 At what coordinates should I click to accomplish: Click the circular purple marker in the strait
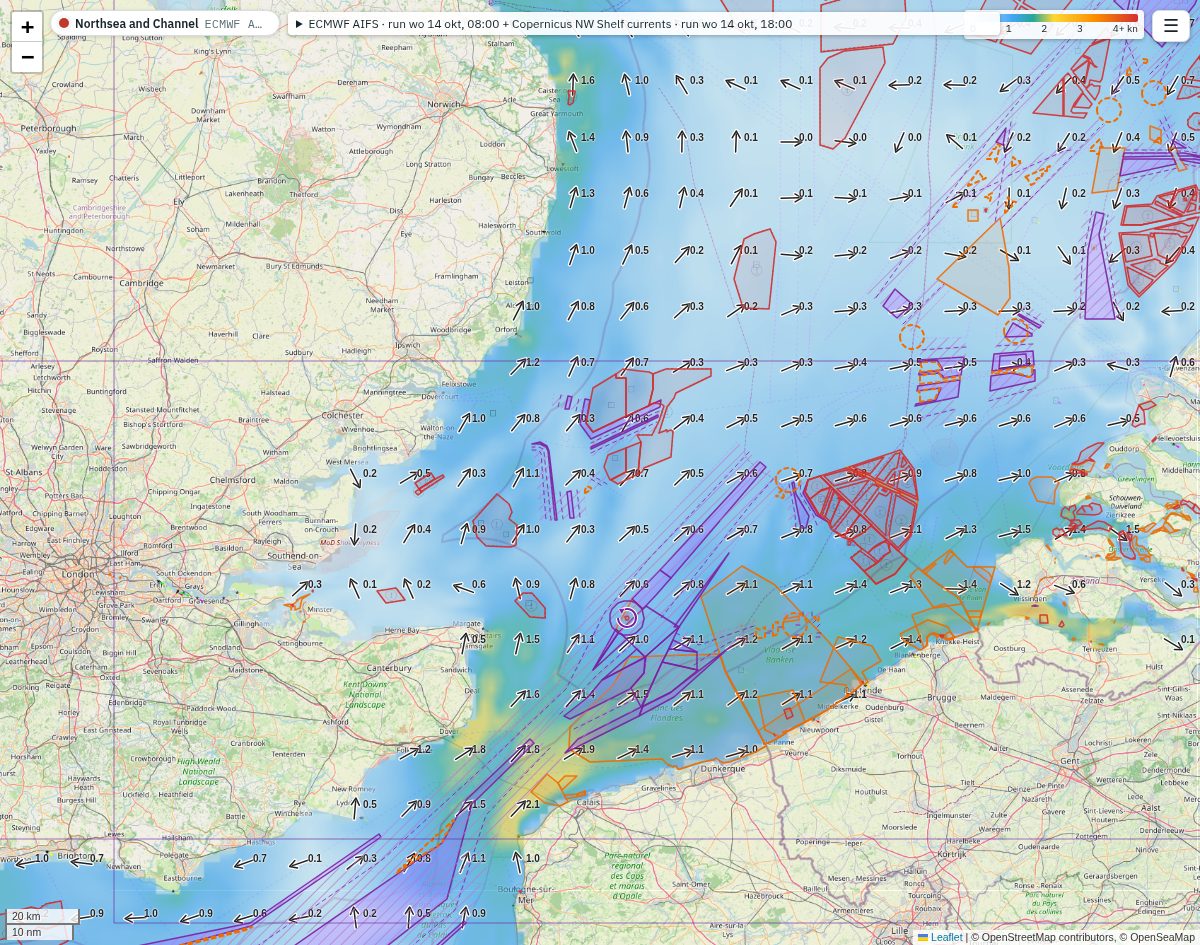click(627, 618)
